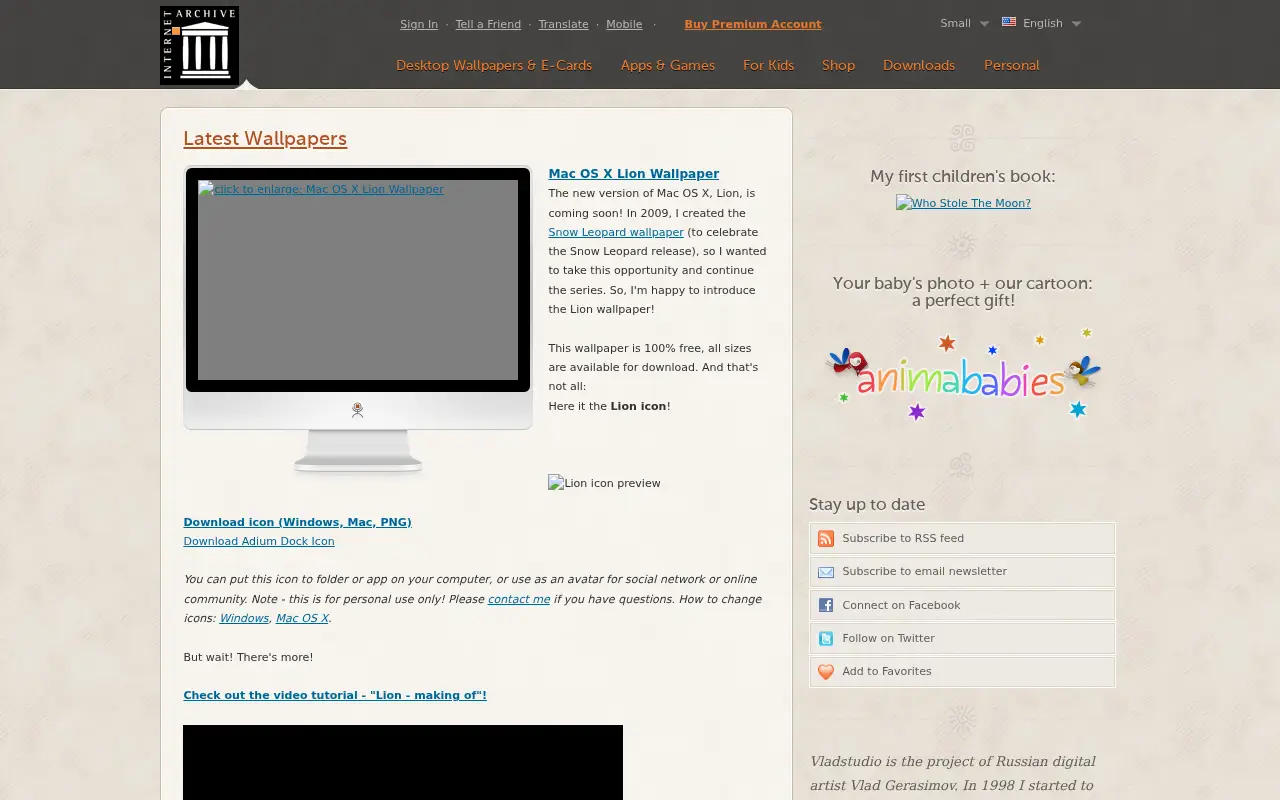
Task: Click the Lion wallpaper monitor preview
Action: (x=358, y=280)
